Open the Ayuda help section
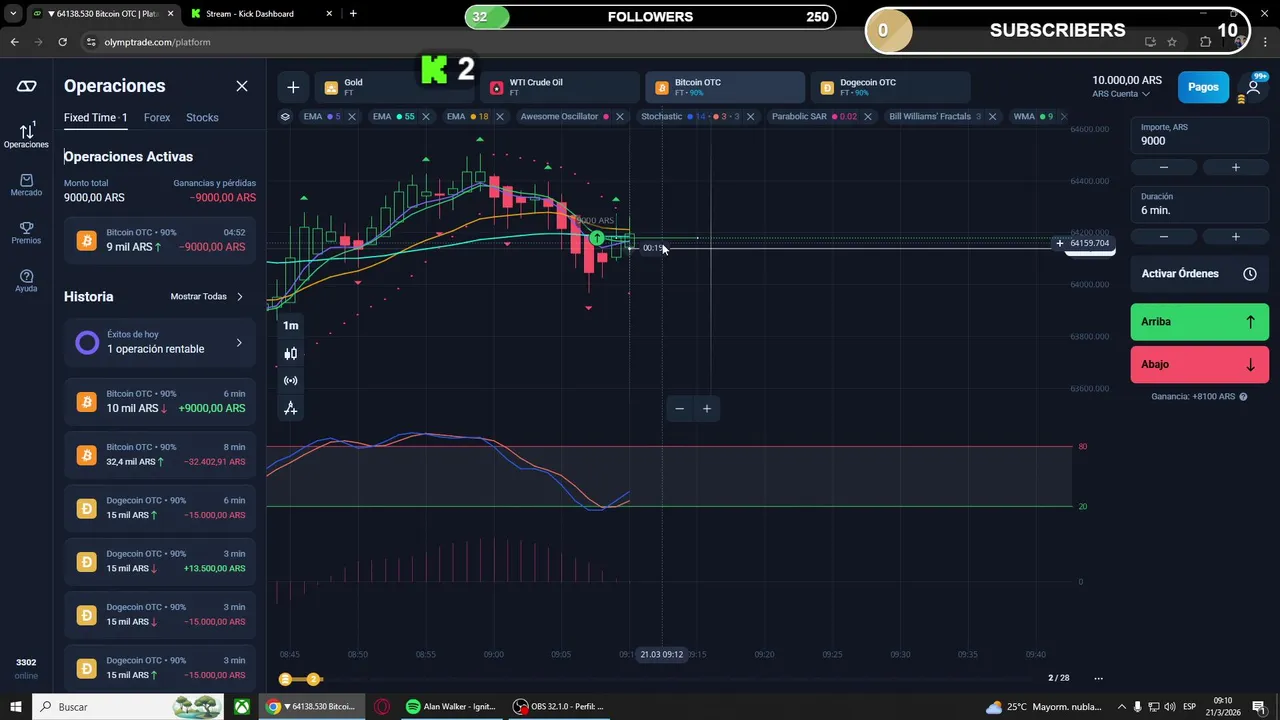This screenshot has width=1280, height=720. click(x=26, y=280)
